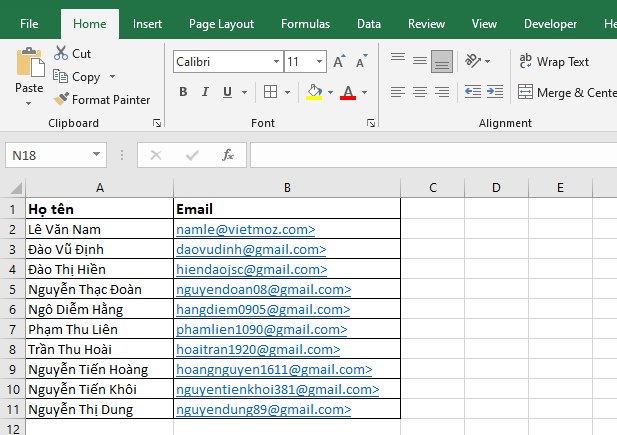The width and height of the screenshot is (617, 435).
Task: Open the Borders tool in Font group
Action: (270, 93)
